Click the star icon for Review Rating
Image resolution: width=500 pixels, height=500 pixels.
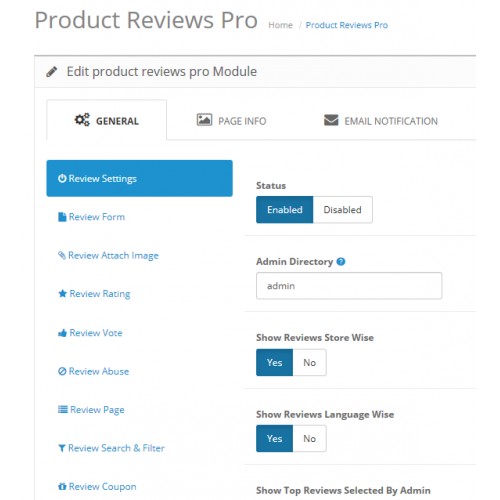tap(62, 293)
